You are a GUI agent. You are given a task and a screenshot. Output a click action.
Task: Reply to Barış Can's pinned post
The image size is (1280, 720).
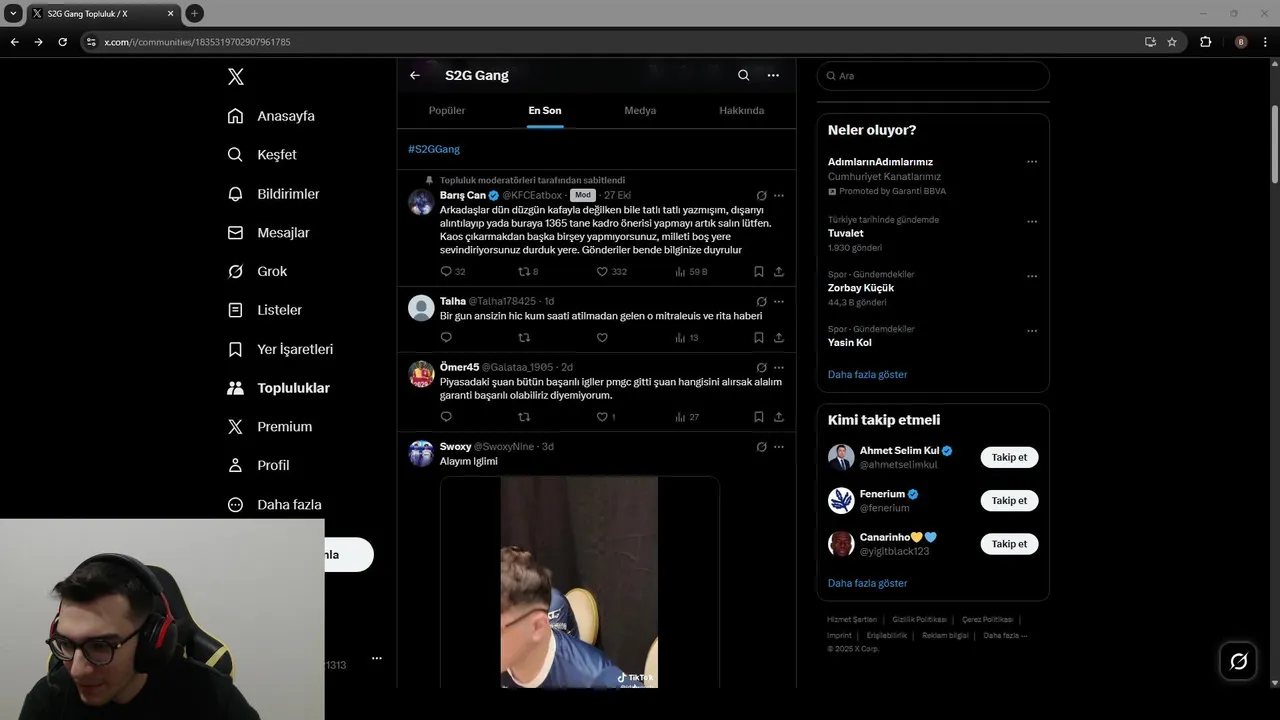(446, 271)
